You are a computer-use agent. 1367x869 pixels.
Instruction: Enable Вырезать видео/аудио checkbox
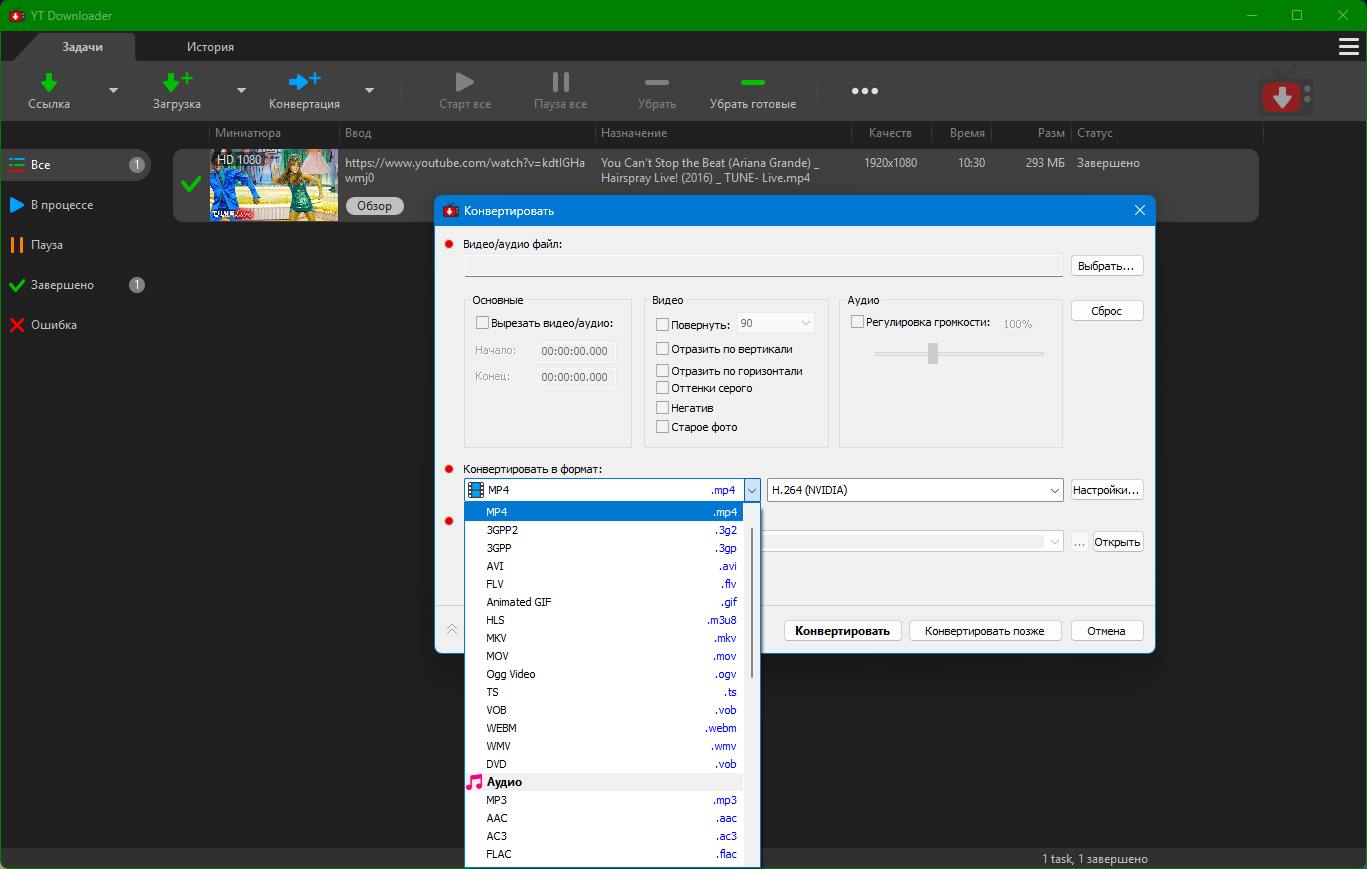tap(483, 323)
